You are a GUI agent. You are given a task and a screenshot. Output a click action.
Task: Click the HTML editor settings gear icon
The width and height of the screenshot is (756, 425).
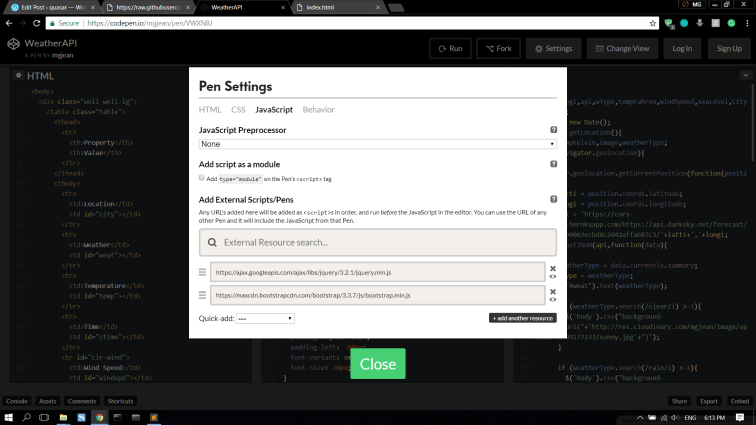(17, 76)
